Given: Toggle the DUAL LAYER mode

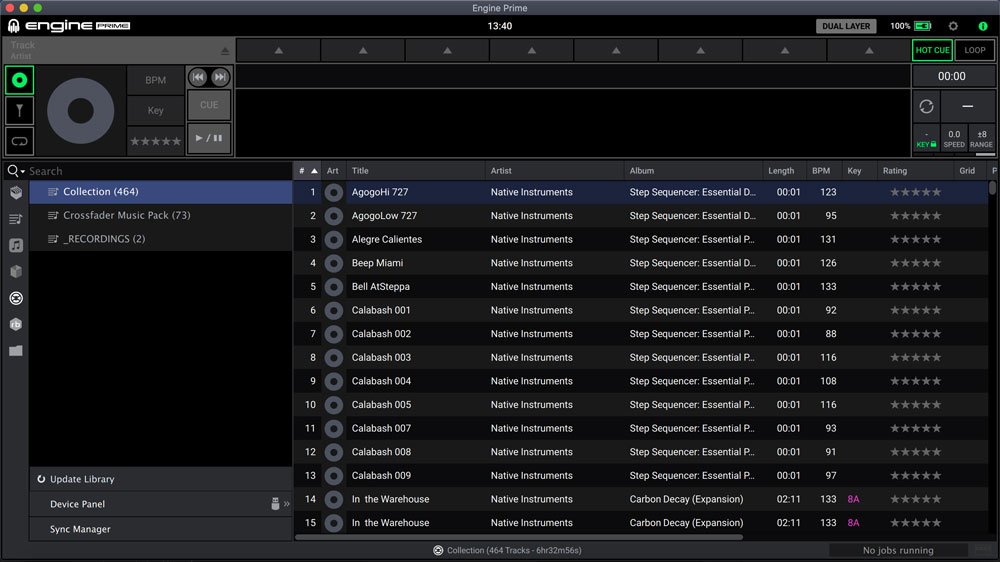Looking at the screenshot, I should [845, 26].
